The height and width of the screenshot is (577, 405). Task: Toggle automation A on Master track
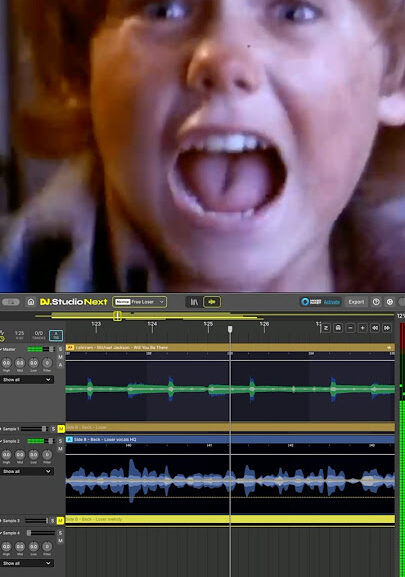[60, 365]
